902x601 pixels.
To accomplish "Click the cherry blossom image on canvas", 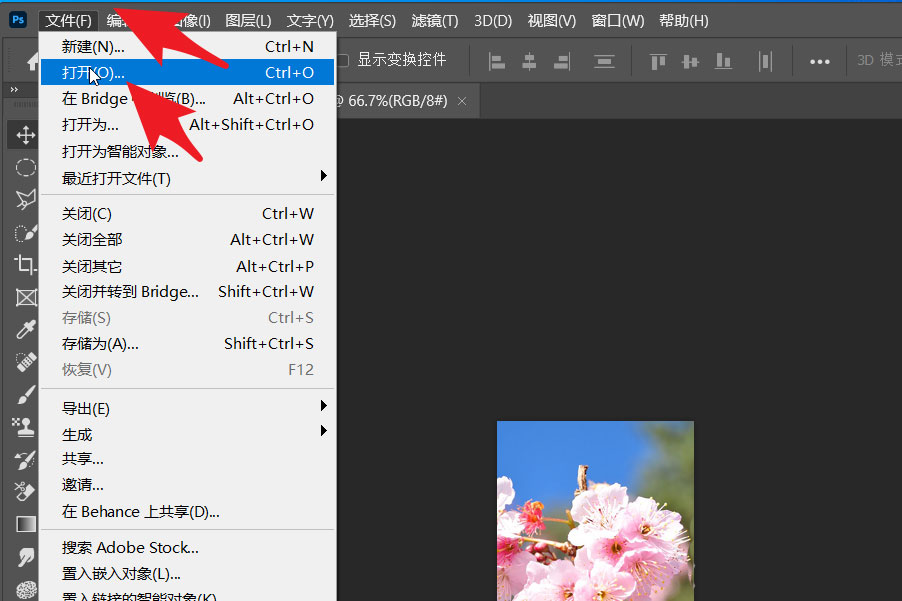I will click(595, 511).
